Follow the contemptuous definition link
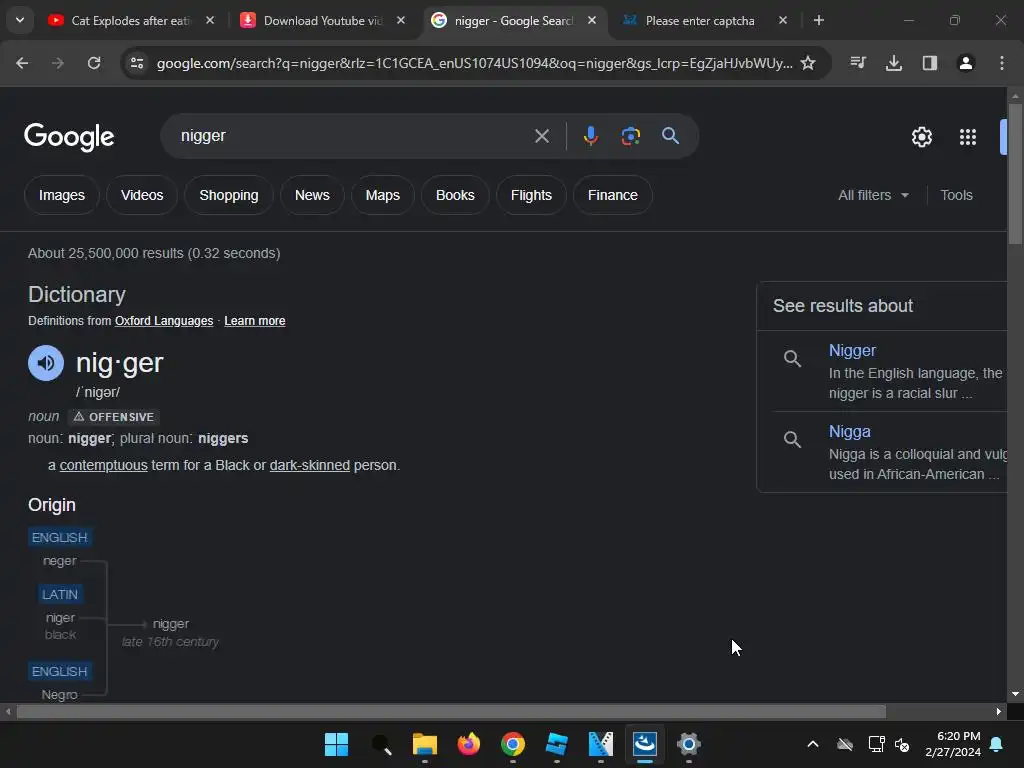The image size is (1024, 768). point(103,465)
